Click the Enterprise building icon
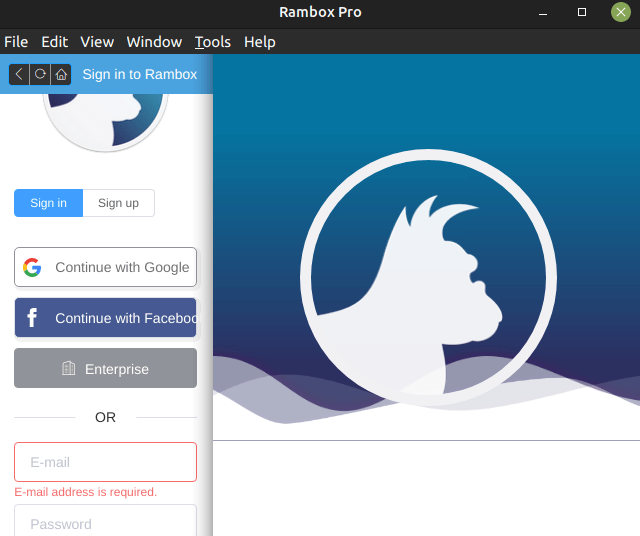The image size is (640, 536). pyautogui.click(x=69, y=368)
